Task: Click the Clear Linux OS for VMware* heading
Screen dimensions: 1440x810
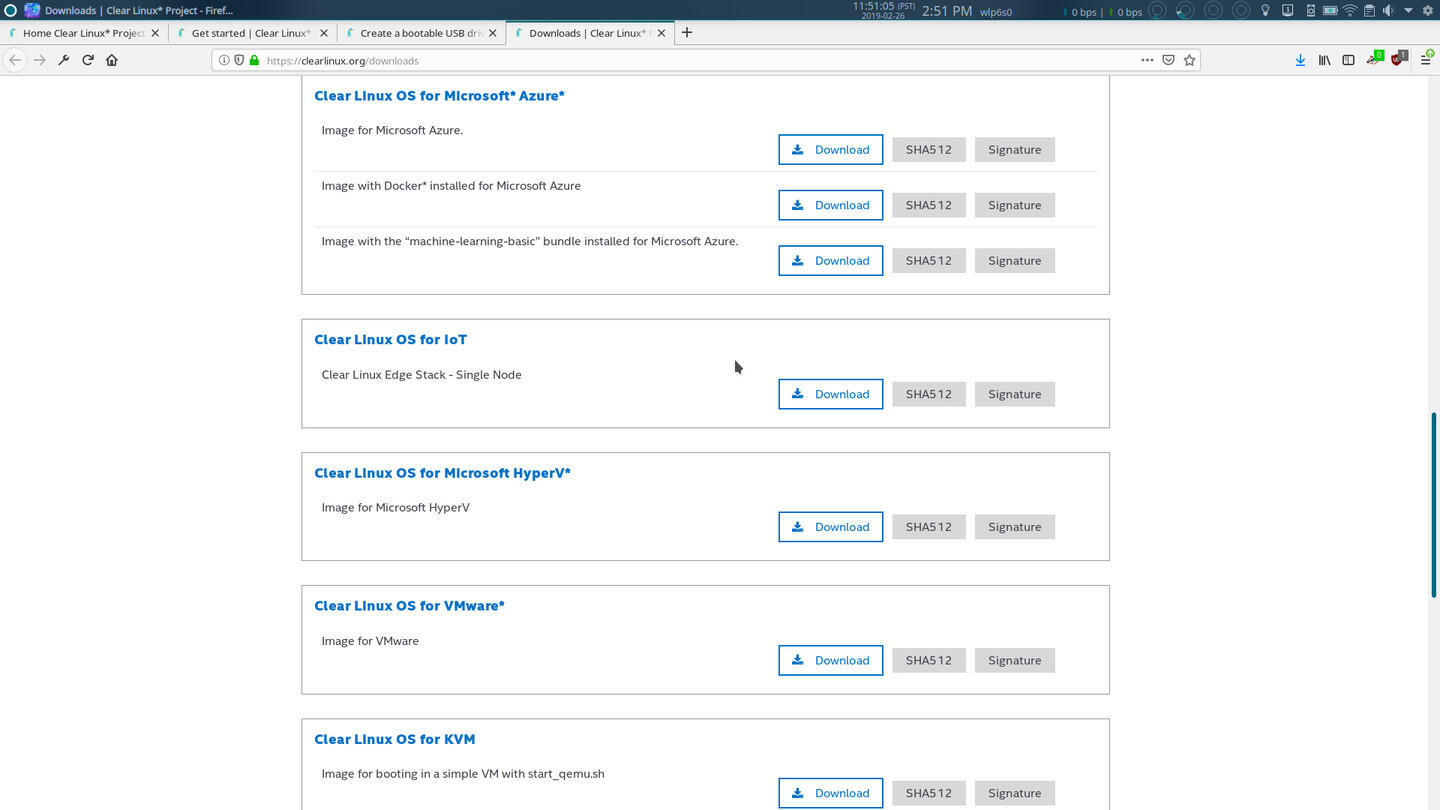Action: [x=409, y=606]
